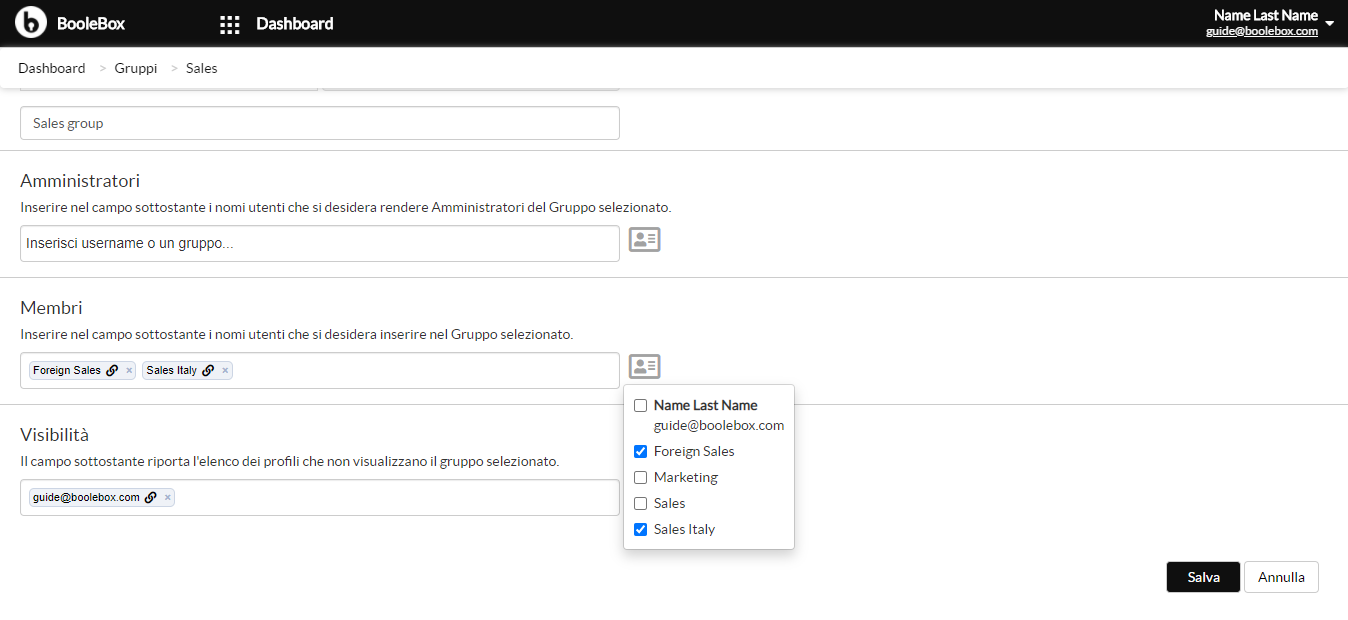
Task: Click the link icon on the Foreign Sales tag
Action: coord(112,370)
